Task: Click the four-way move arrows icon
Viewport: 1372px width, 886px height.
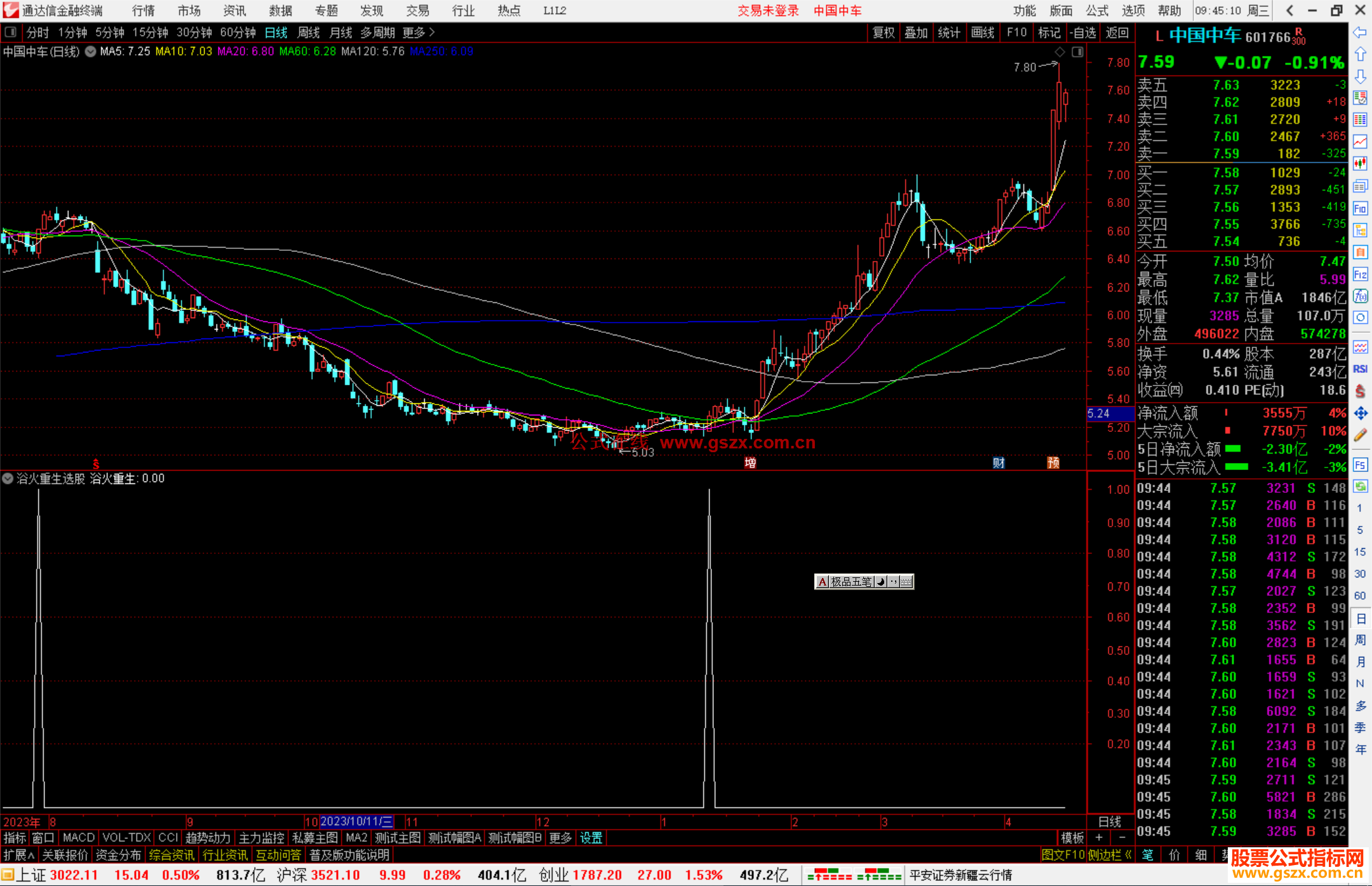Action: click(1360, 413)
